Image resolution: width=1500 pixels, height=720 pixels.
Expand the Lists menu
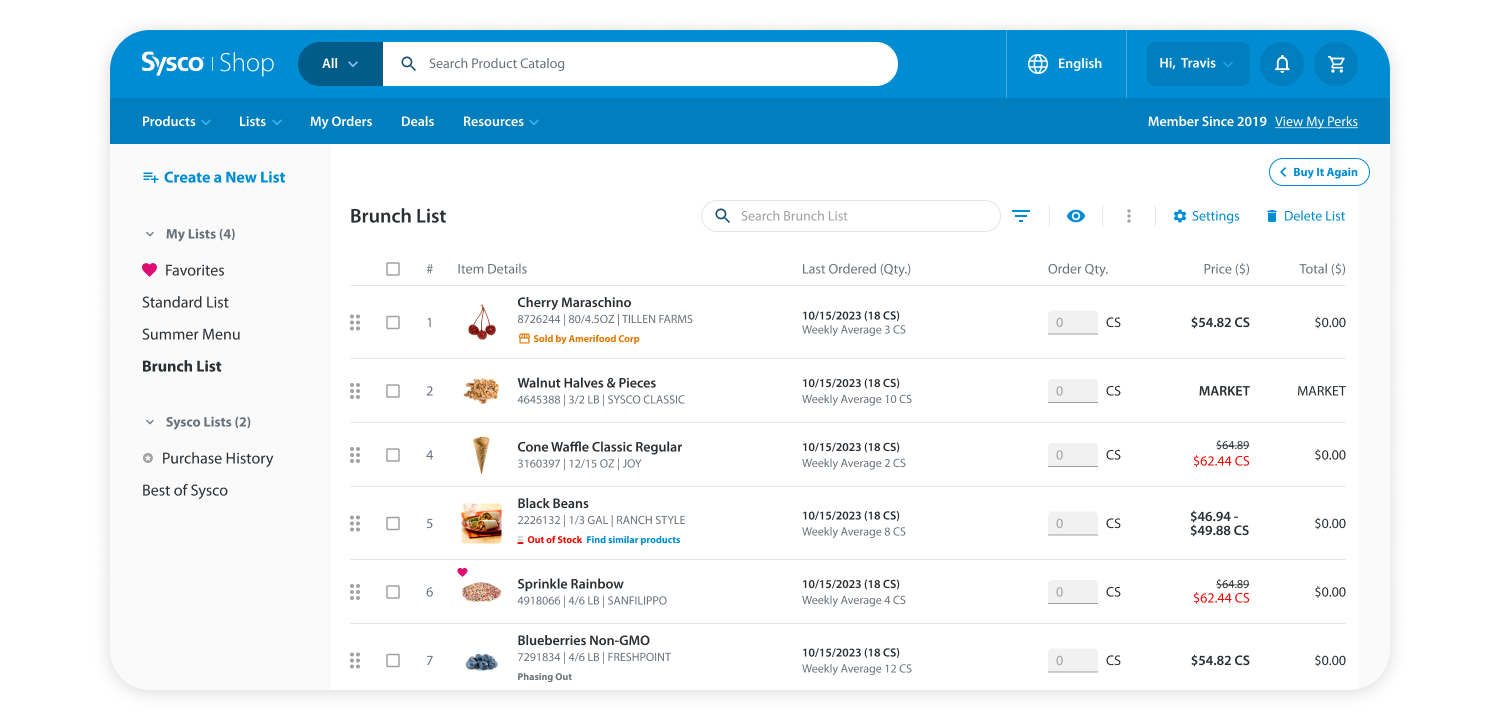click(x=260, y=121)
